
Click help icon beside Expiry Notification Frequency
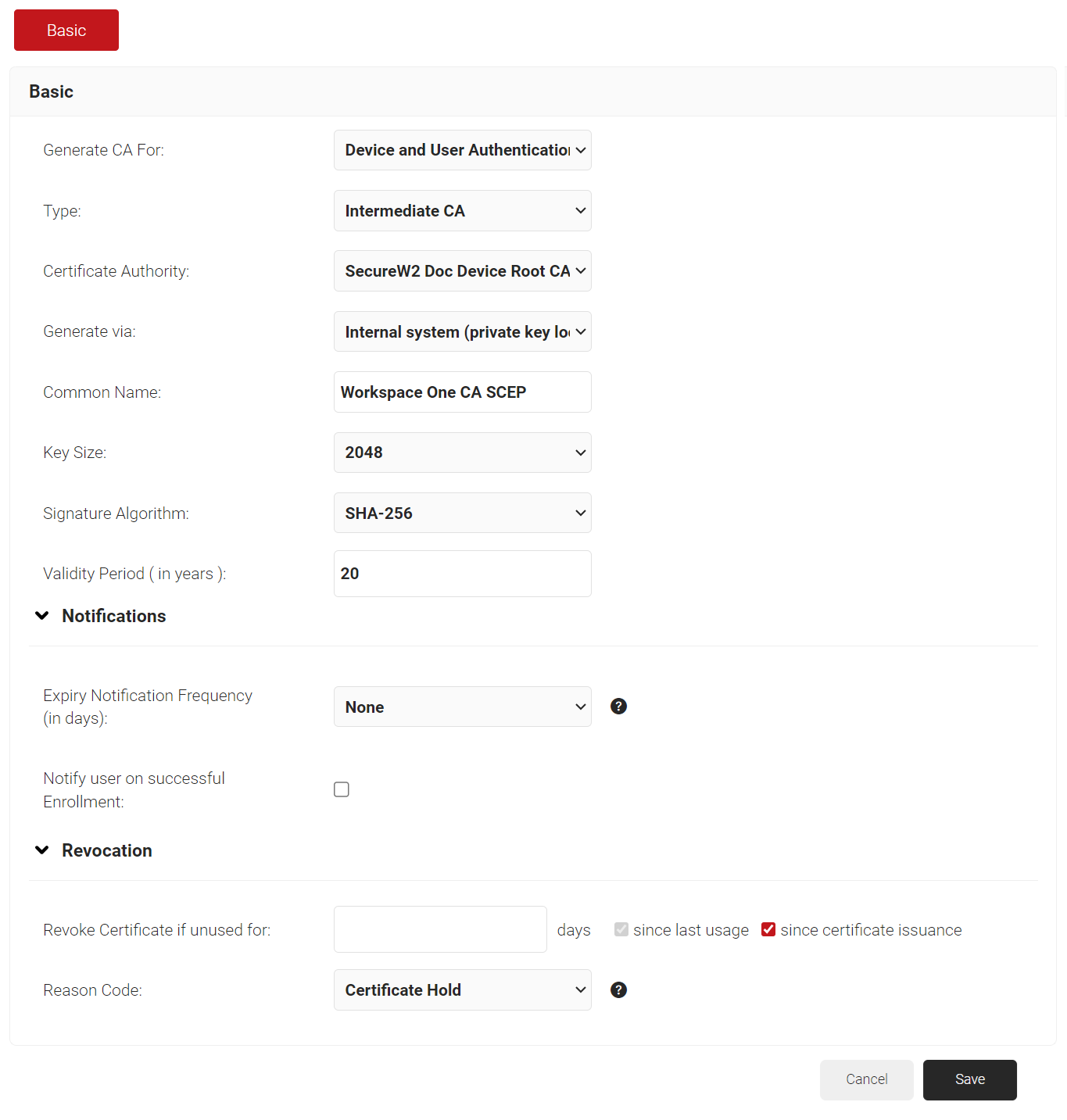click(618, 707)
